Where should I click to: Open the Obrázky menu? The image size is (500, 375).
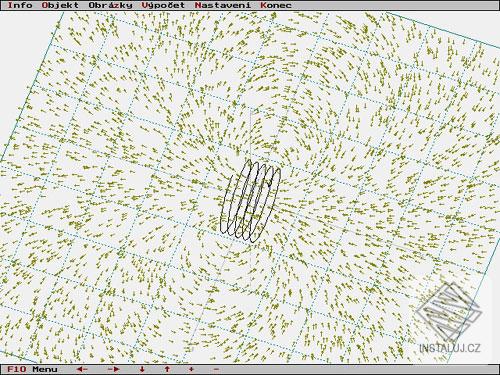coord(110,5)
